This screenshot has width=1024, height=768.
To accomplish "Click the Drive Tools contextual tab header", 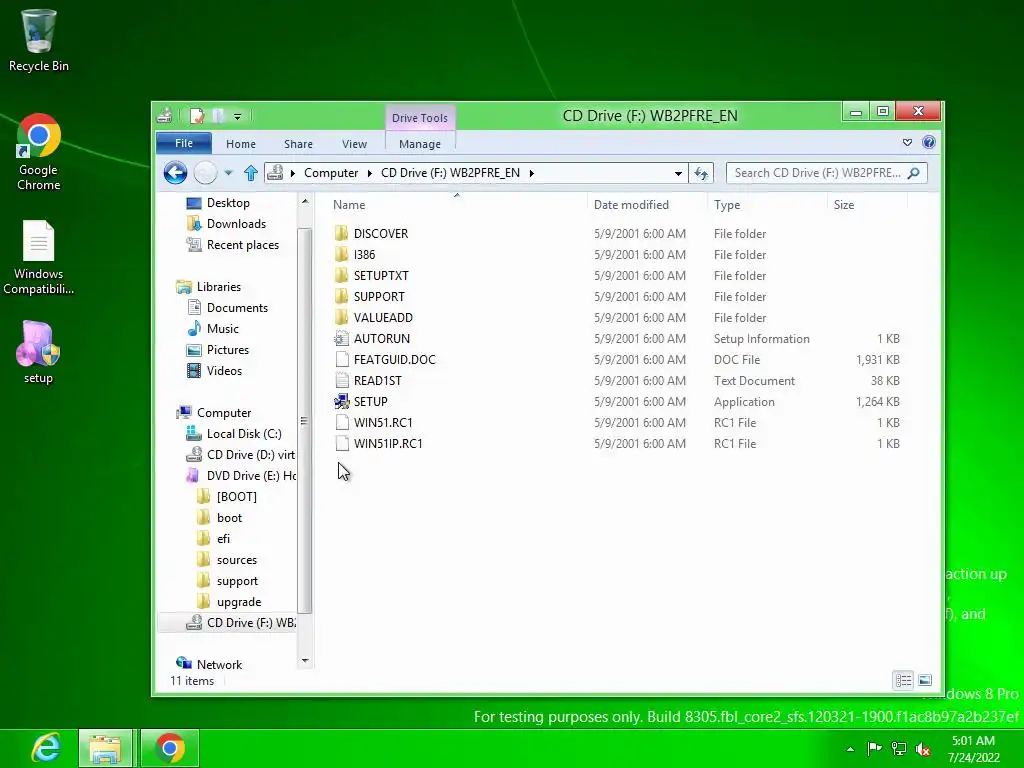I will 419,118.
